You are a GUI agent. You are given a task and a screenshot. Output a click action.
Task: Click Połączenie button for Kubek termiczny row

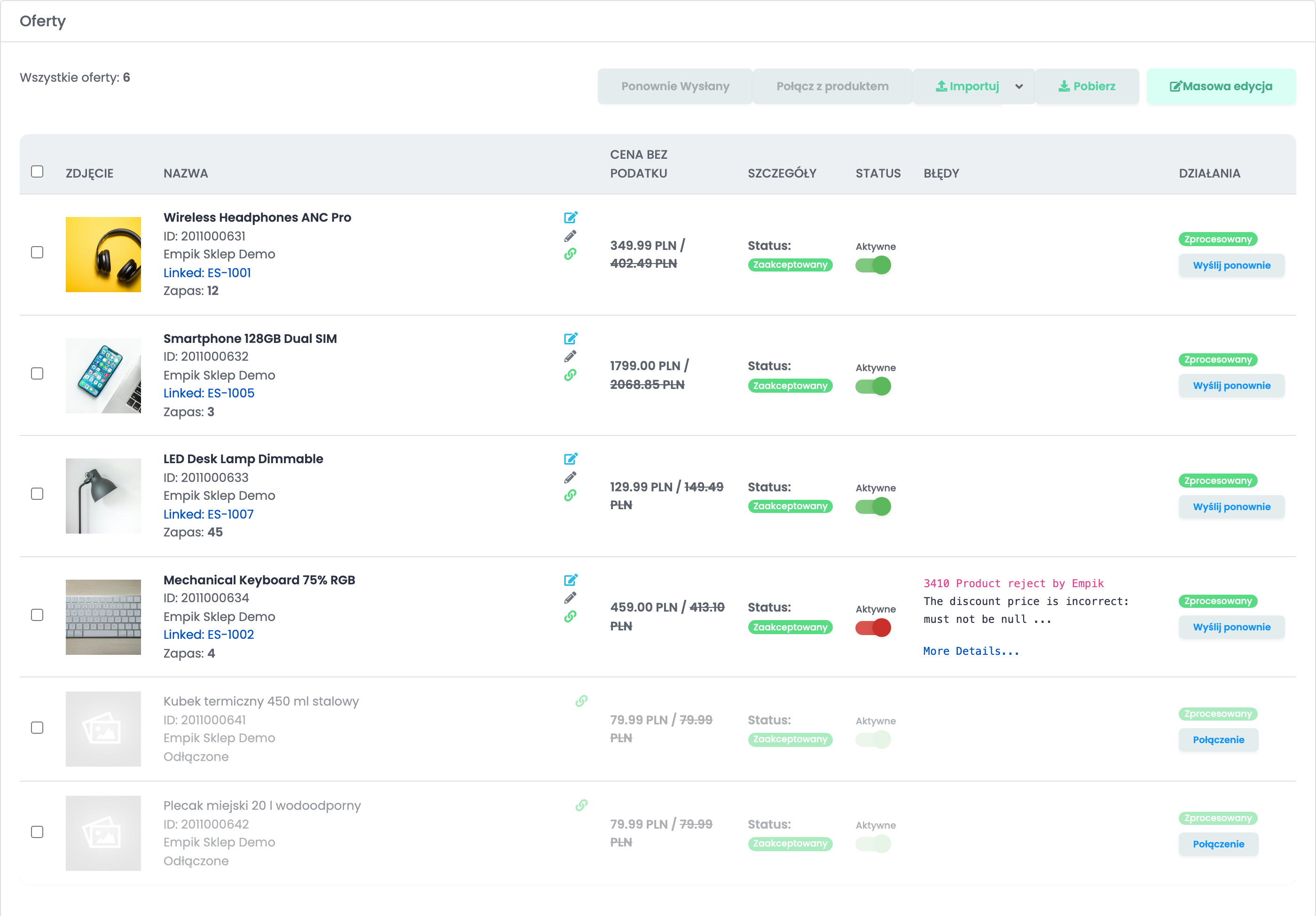pyautogui.click(x=1218, y=739)
